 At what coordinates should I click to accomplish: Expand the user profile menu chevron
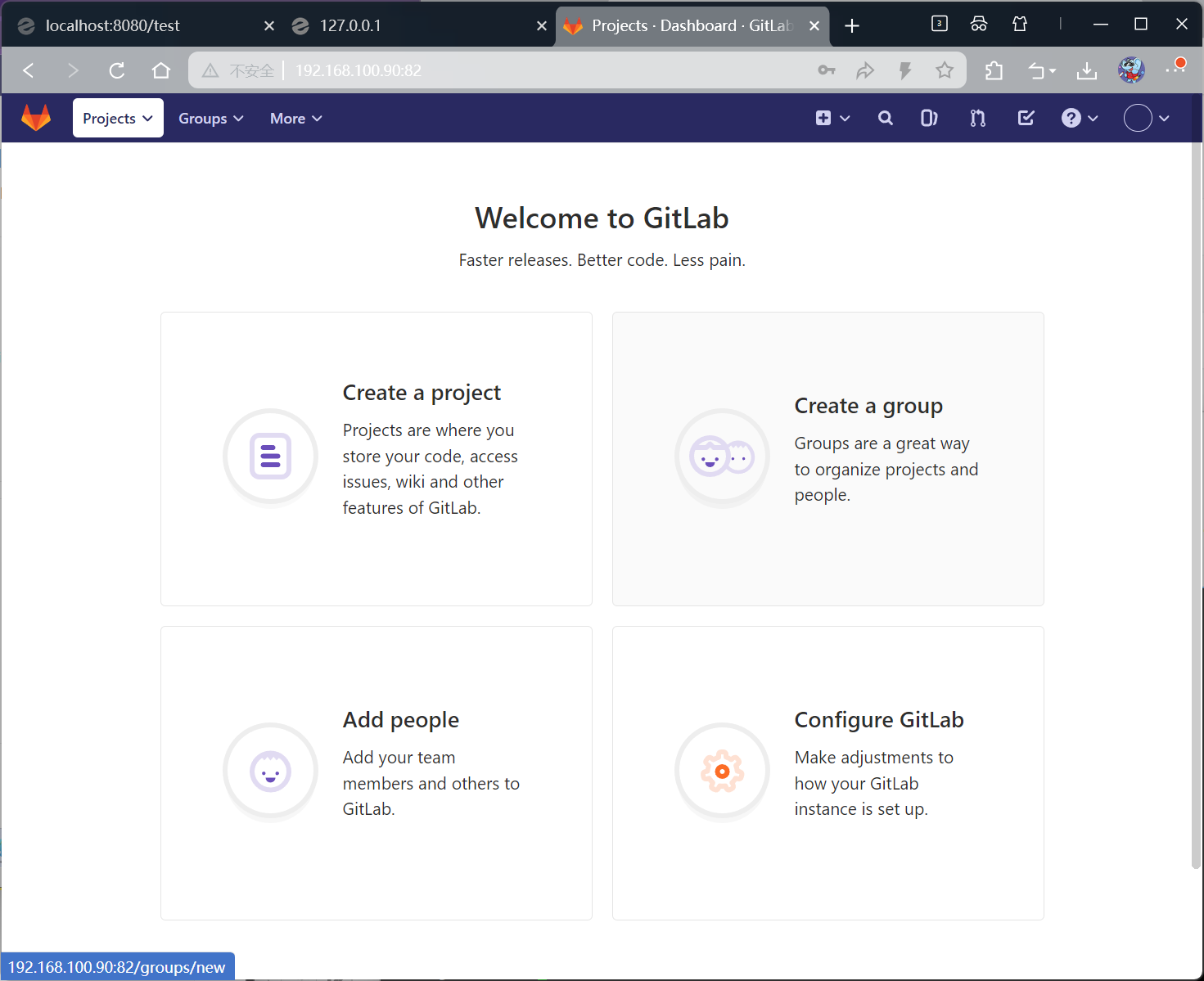pyautogui.click(x=1165, y=119)
